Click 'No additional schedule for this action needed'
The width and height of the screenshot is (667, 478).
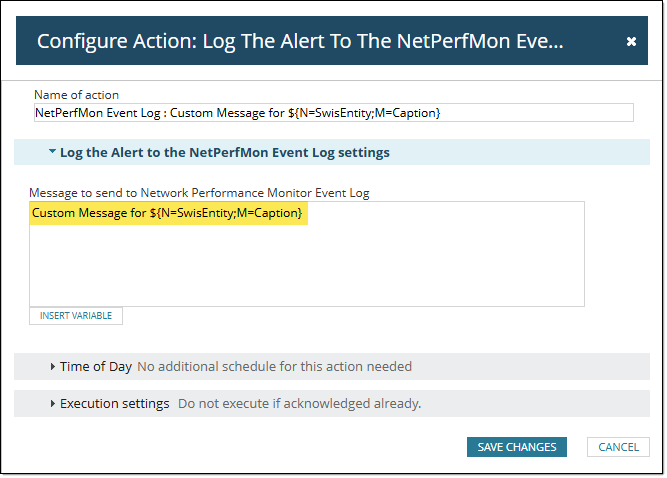pos(274,367)
